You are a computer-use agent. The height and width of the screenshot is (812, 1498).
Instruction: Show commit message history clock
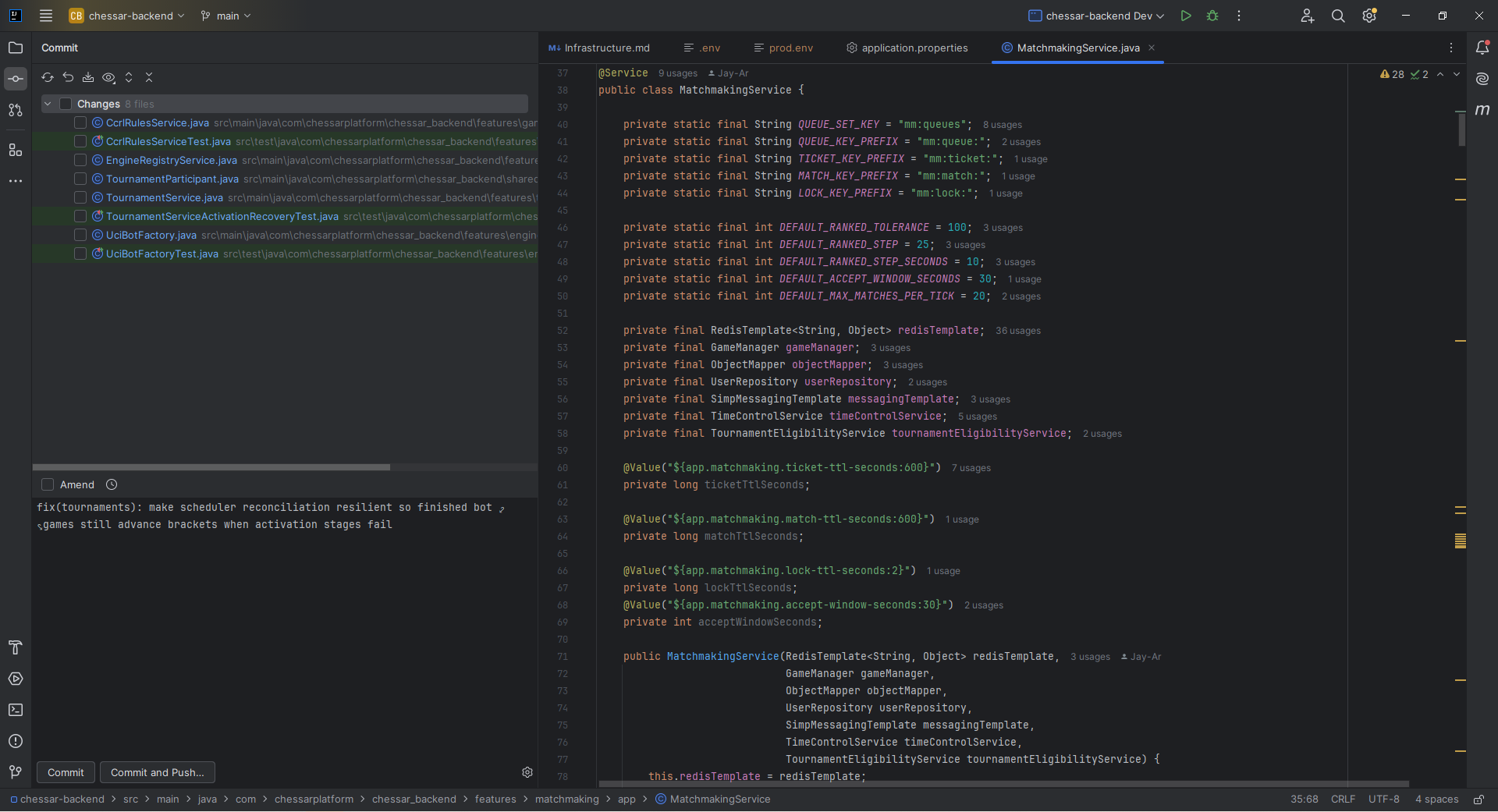112,484
